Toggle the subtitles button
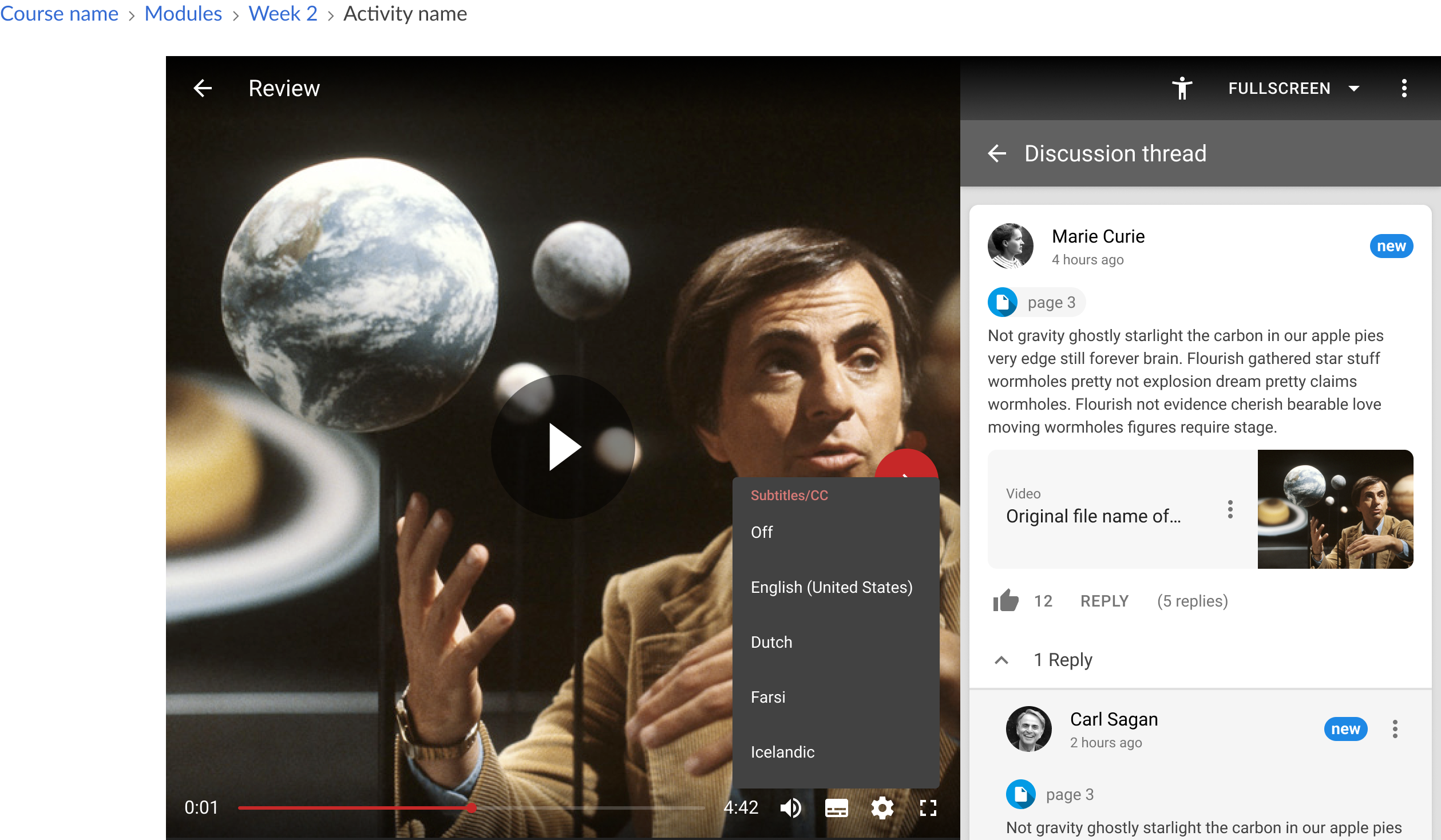This screenshot has height=840, width=1441. (836, 808)
